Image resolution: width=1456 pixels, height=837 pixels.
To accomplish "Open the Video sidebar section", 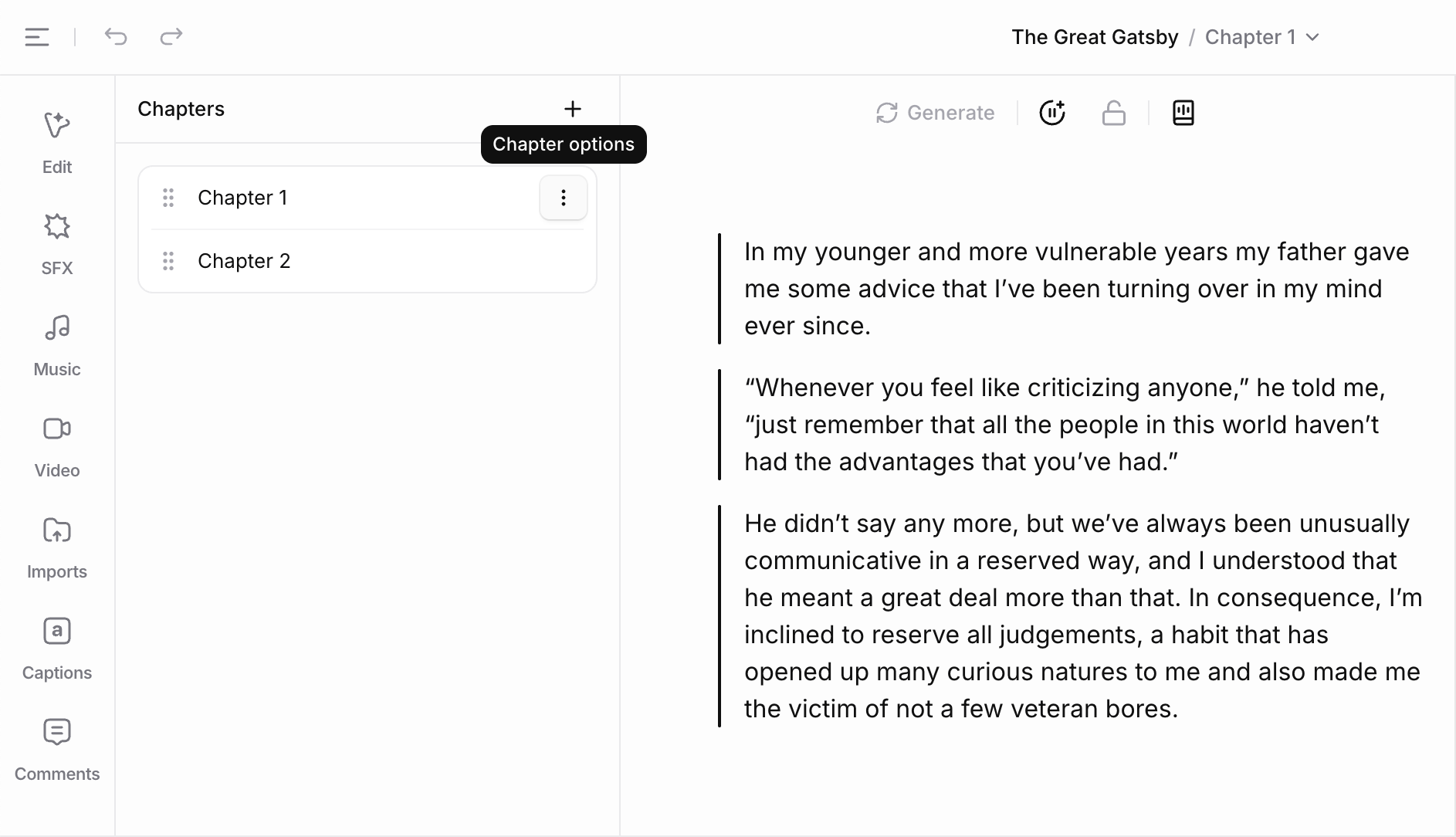I will click(x=57, y=445).
